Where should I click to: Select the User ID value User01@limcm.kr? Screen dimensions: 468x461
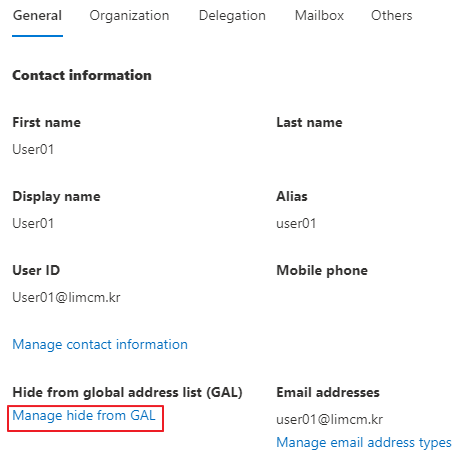66,297
